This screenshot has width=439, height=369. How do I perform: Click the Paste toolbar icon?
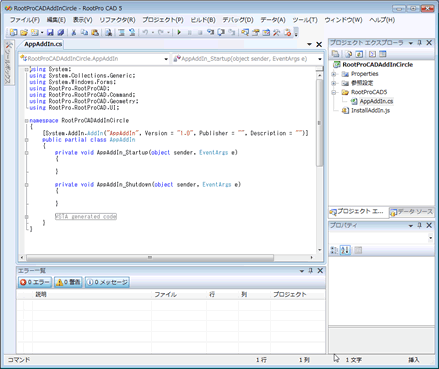(x=95, y=32)
